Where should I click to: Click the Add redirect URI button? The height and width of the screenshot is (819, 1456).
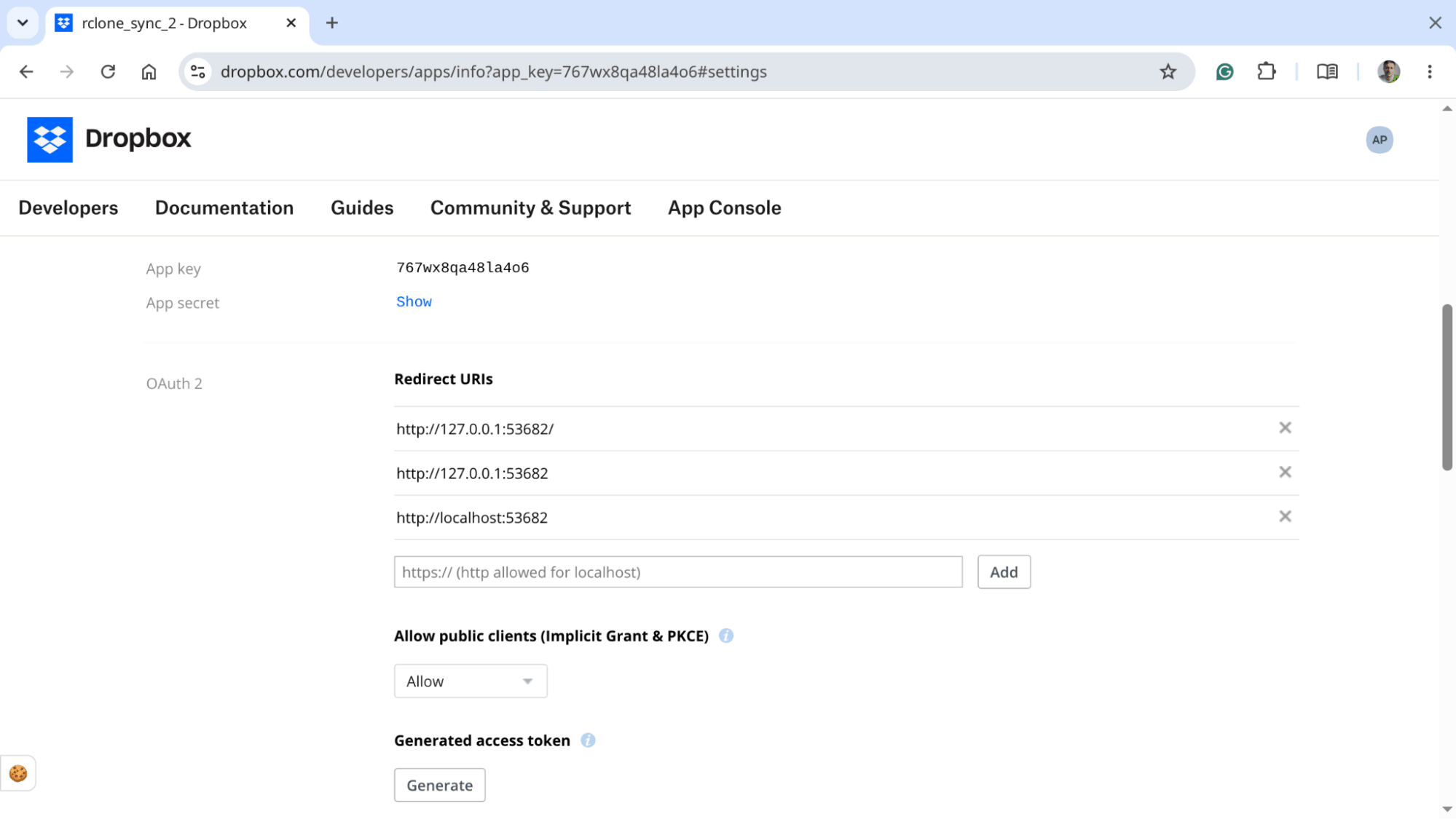pyautogui.click(x=1004, y=572)
